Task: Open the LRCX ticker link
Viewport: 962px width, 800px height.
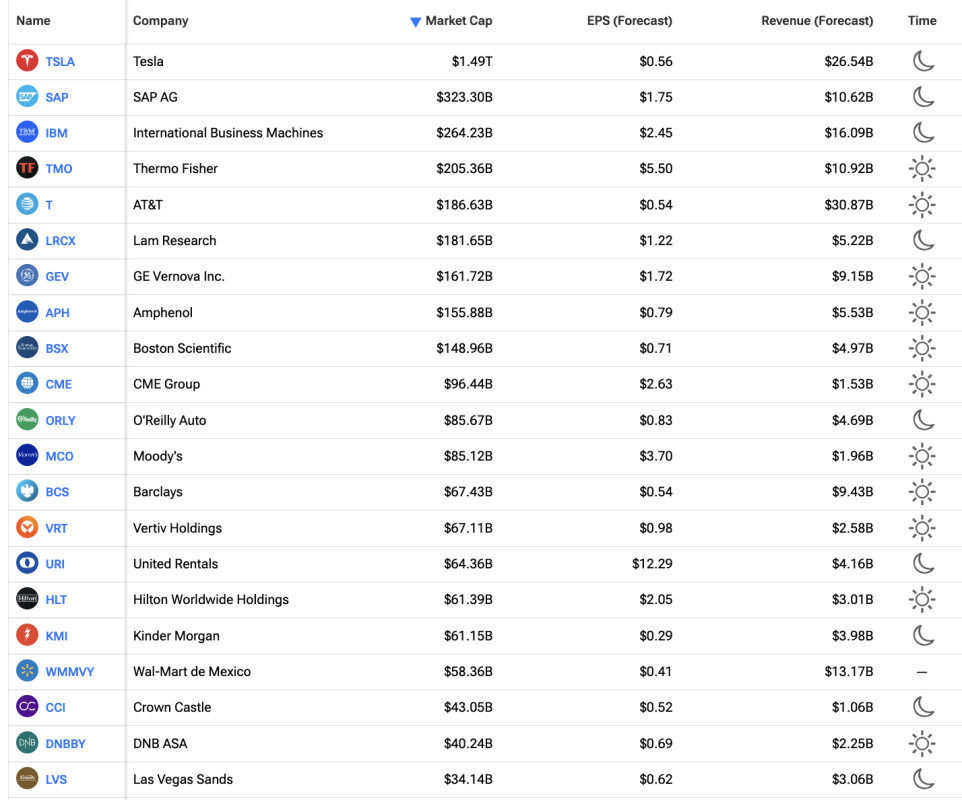Action: (x=60, y=241)
